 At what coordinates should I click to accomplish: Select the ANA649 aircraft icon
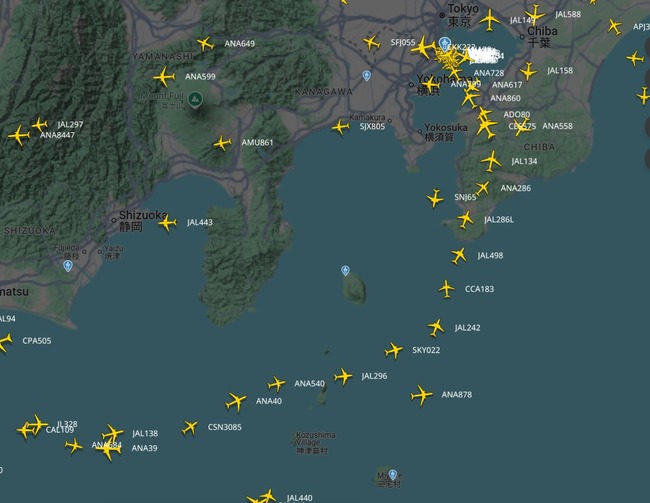tap(205, 43)
